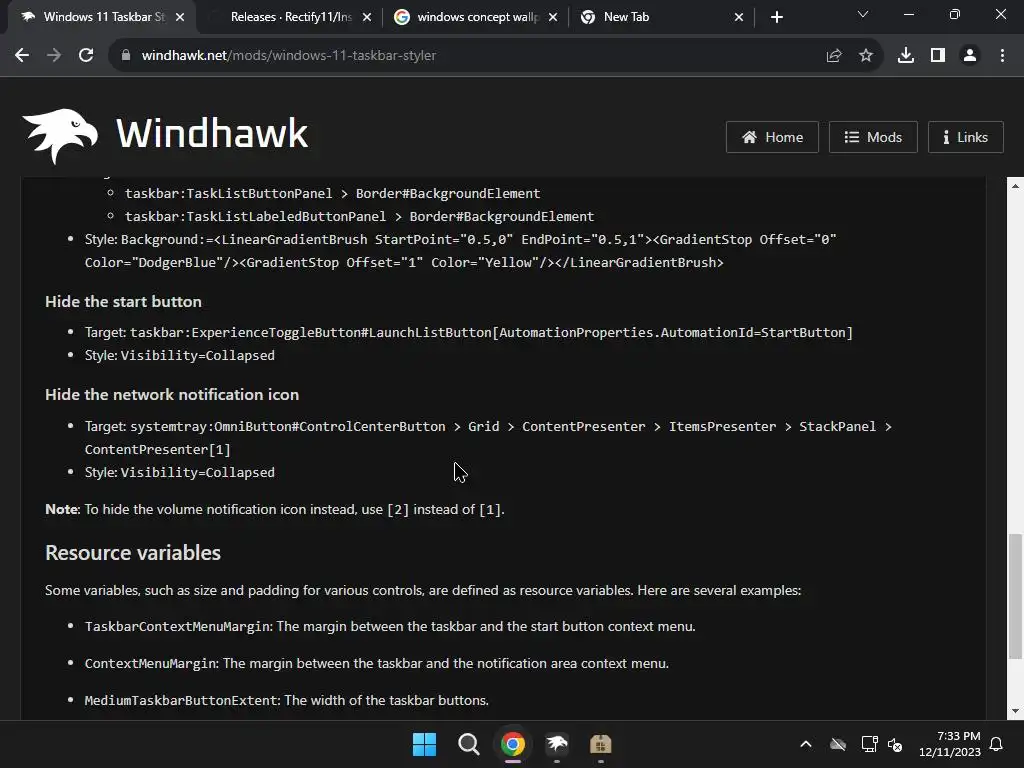Switch to Releases Rectify11 tab
The height and width of the screenshot is (768, 1024).
tap(291, 17)
